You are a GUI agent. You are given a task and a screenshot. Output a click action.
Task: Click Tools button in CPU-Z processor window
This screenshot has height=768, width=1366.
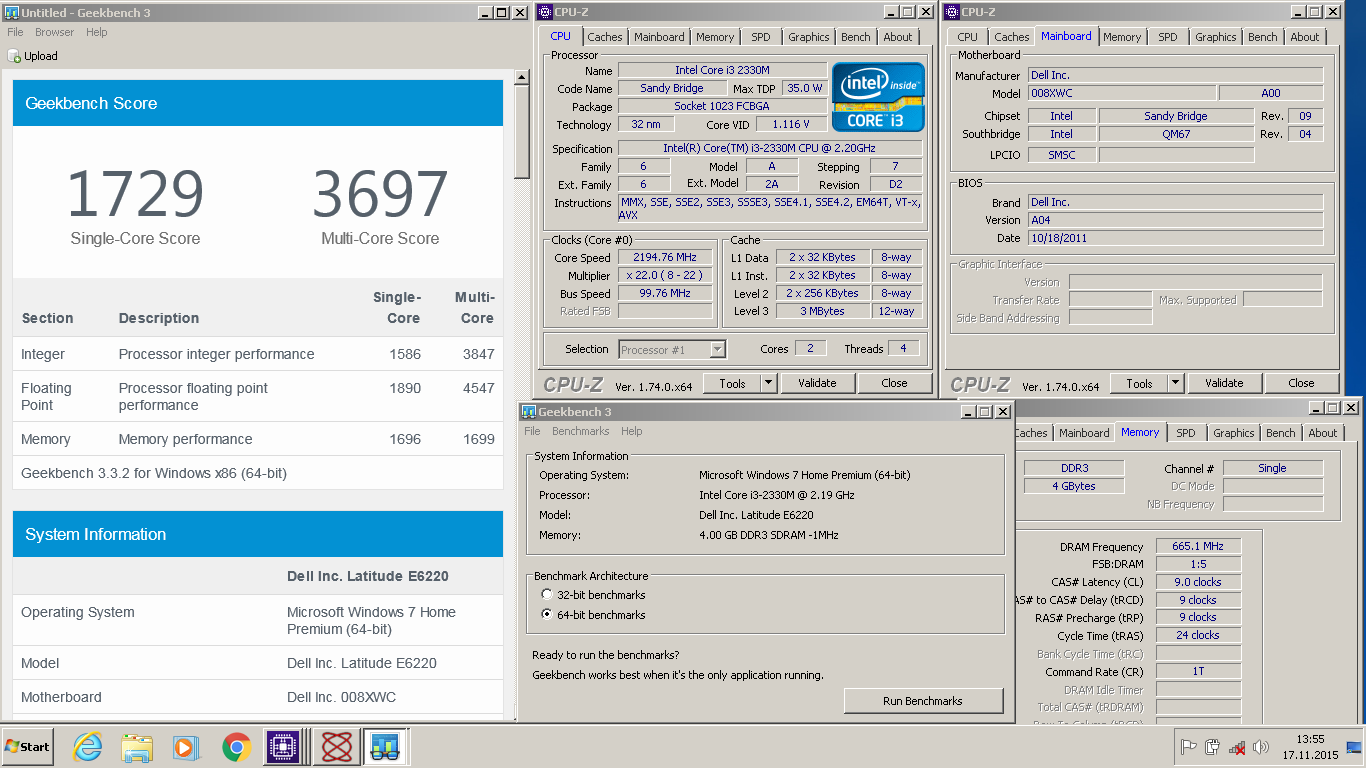coord(732,383)
